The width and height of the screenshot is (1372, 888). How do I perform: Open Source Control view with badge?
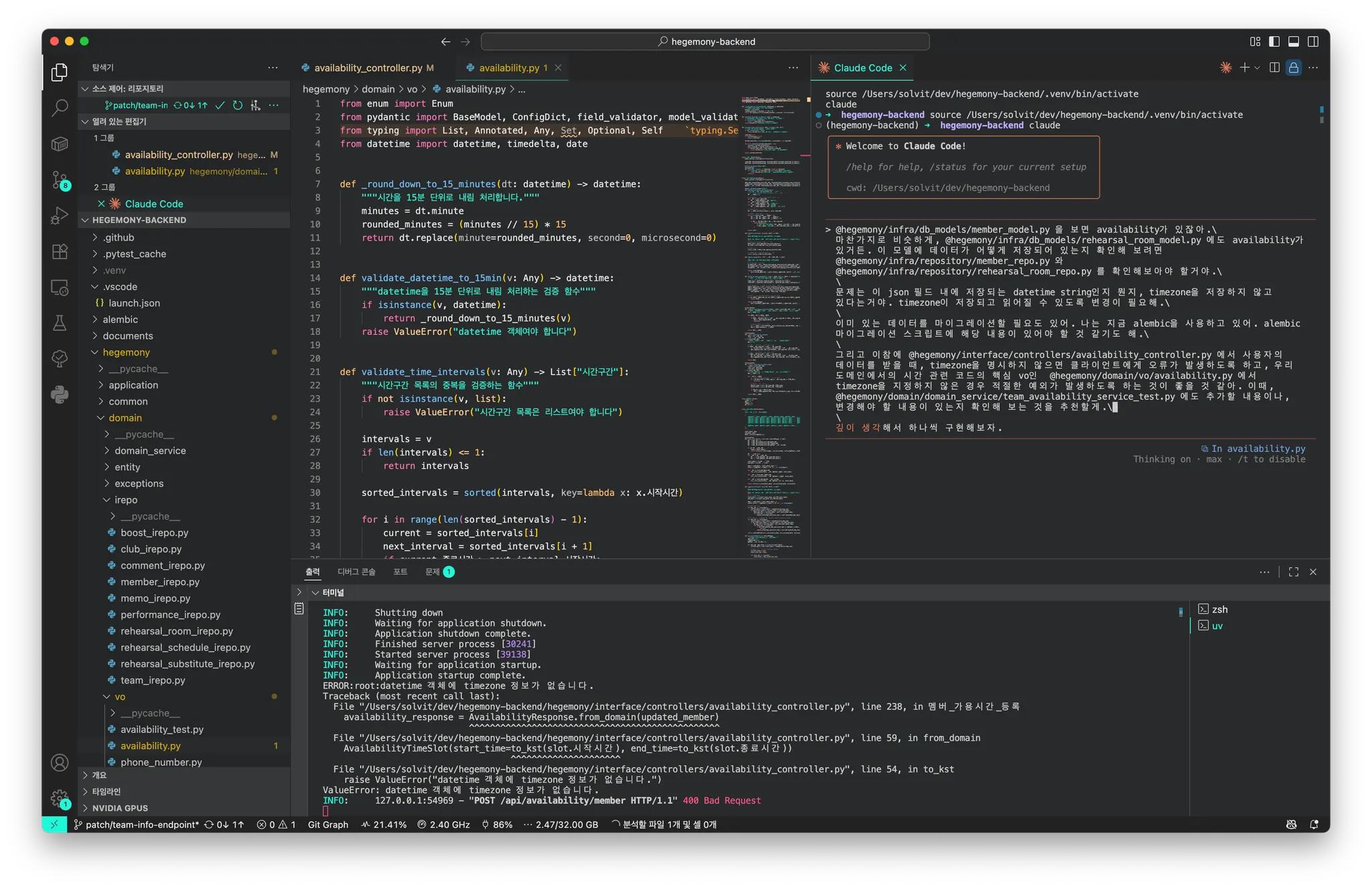pyautogui.click(x=60, y=179)
